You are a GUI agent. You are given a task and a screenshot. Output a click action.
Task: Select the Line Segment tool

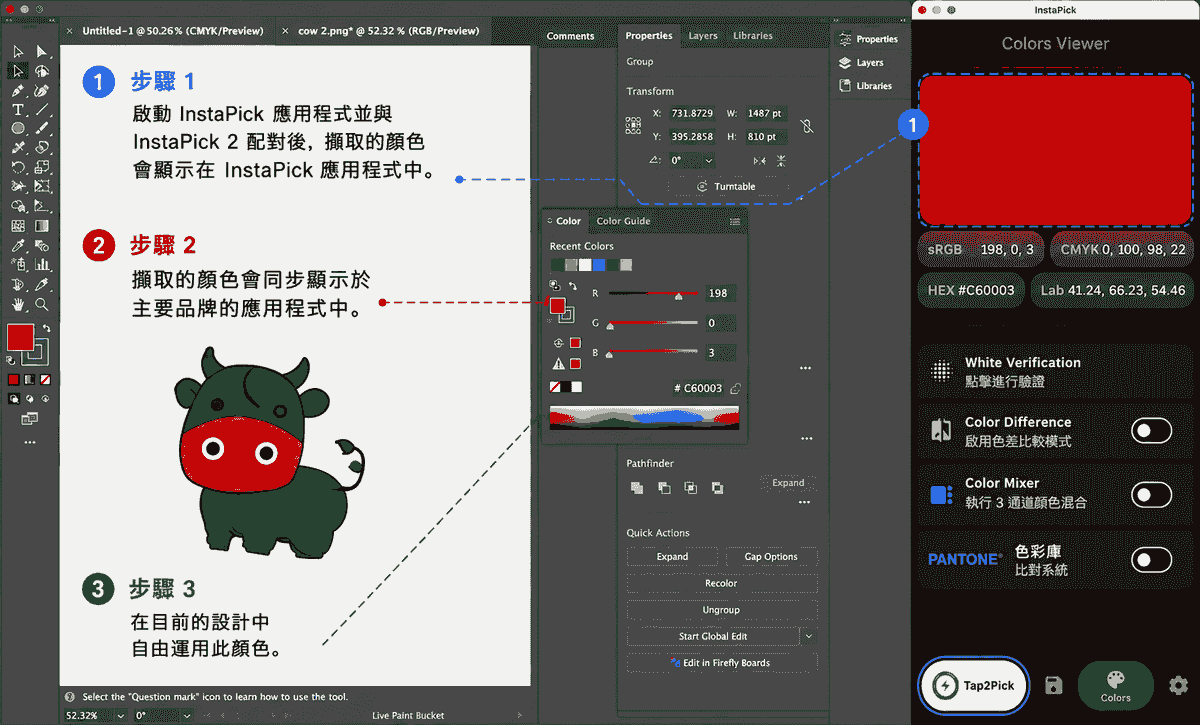pyautogui.click(x=42, y=109)
